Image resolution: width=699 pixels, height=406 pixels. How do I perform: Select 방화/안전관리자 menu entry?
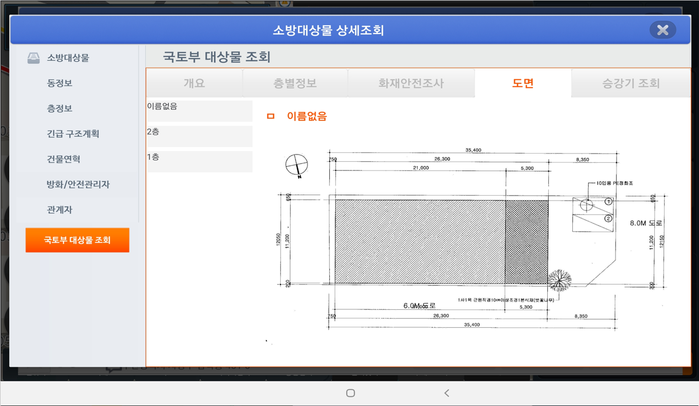click(x=78, y=185)
